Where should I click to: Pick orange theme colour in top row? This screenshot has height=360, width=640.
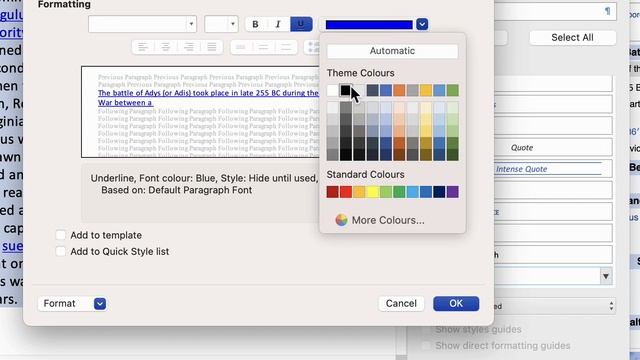pyautogui.click(x=399, y=90)
